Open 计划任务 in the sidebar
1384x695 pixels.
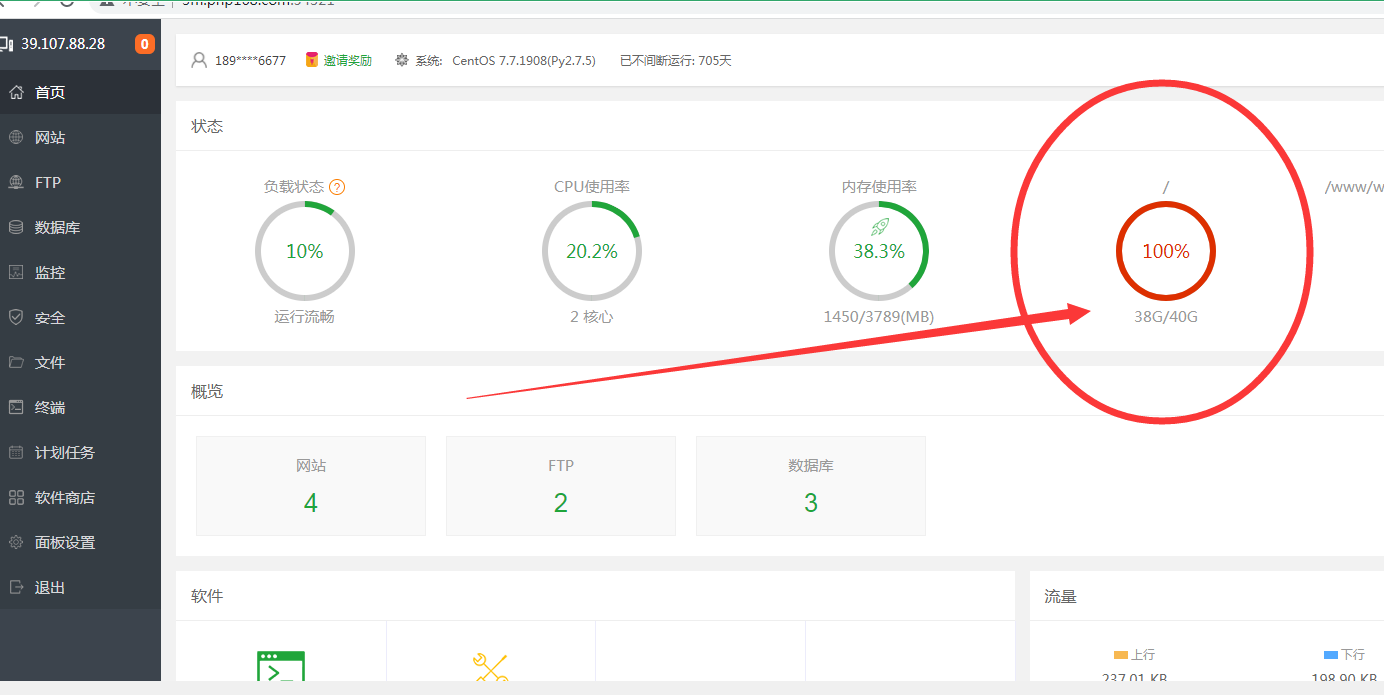tap(64, 452)
